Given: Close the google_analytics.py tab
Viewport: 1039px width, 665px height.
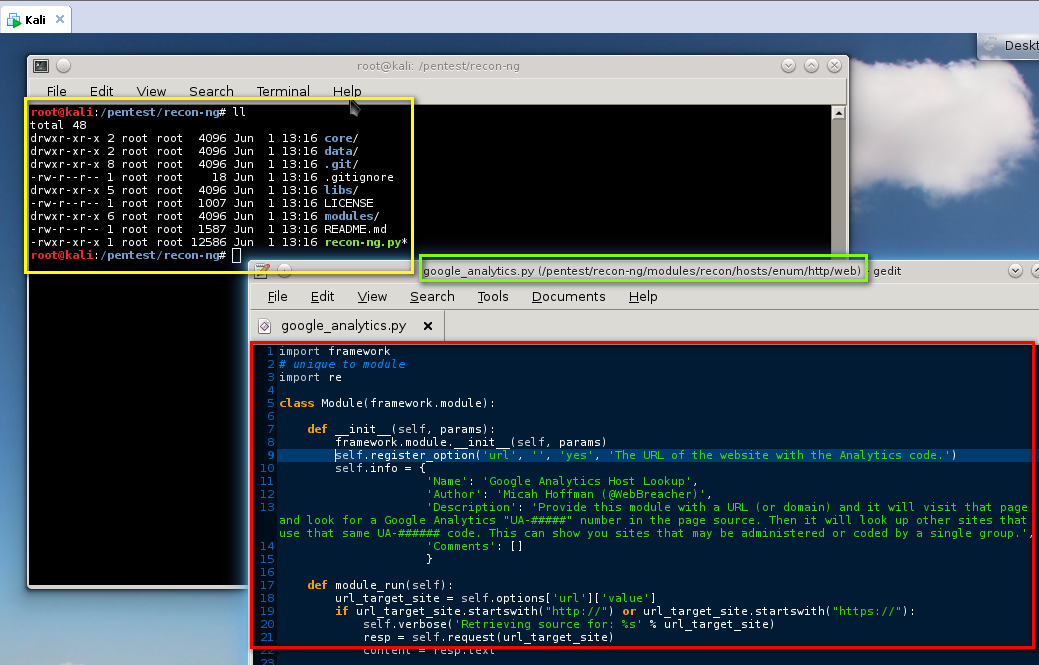Looking at the screenshot, I should (x=428, y=326).
